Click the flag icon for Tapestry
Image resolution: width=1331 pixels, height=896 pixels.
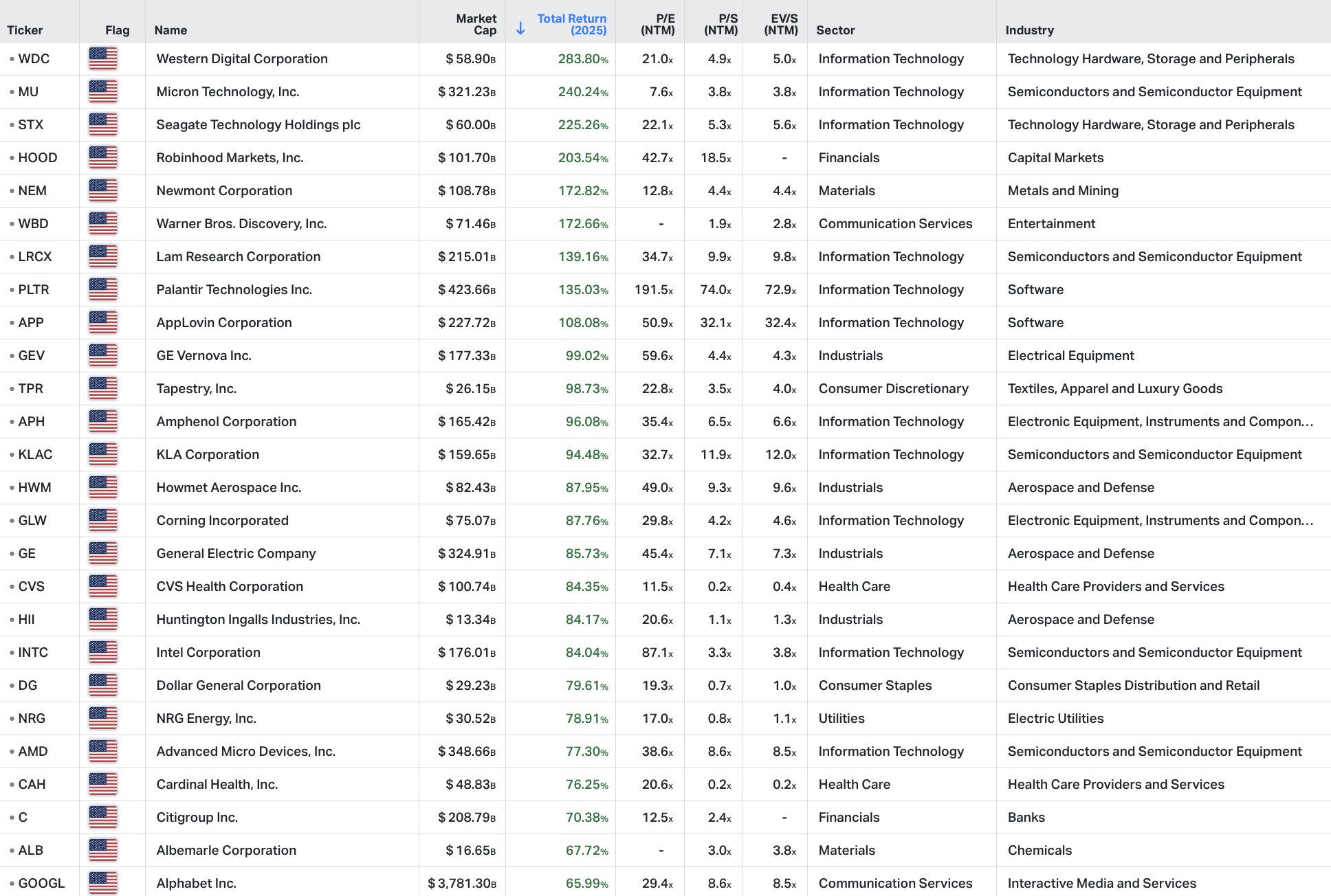tap(103, 389)
